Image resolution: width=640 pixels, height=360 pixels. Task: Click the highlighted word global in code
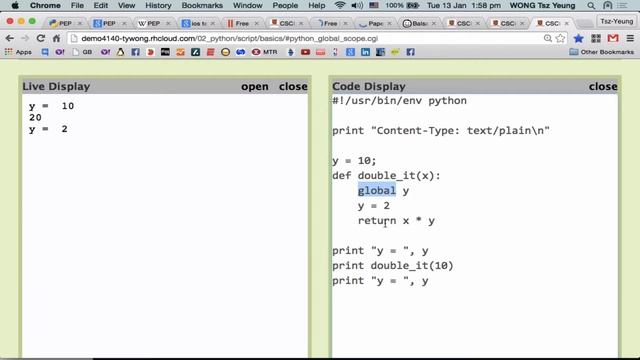coord(377,191)
